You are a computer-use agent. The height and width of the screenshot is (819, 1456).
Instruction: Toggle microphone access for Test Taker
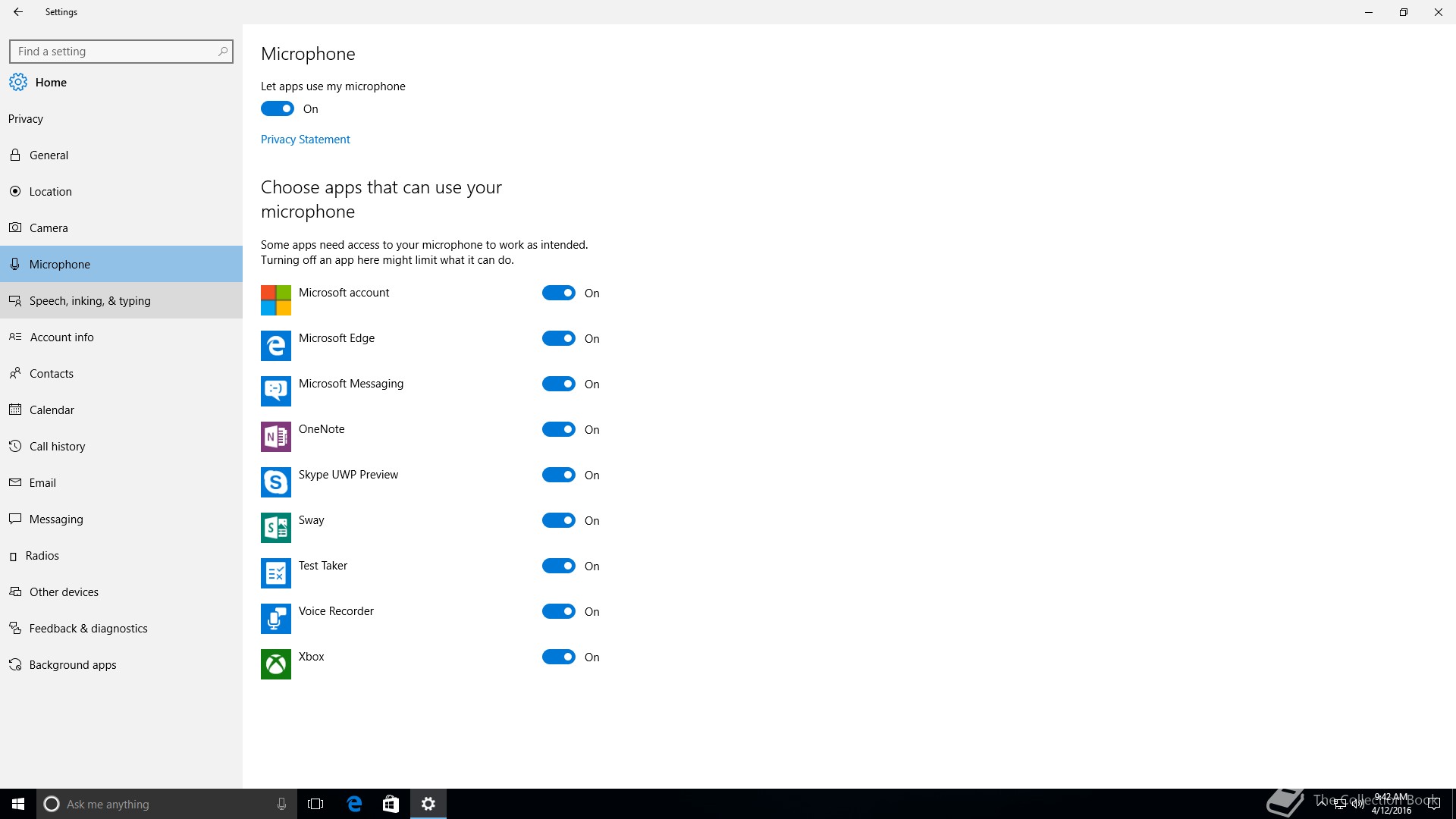click(559, 566)
